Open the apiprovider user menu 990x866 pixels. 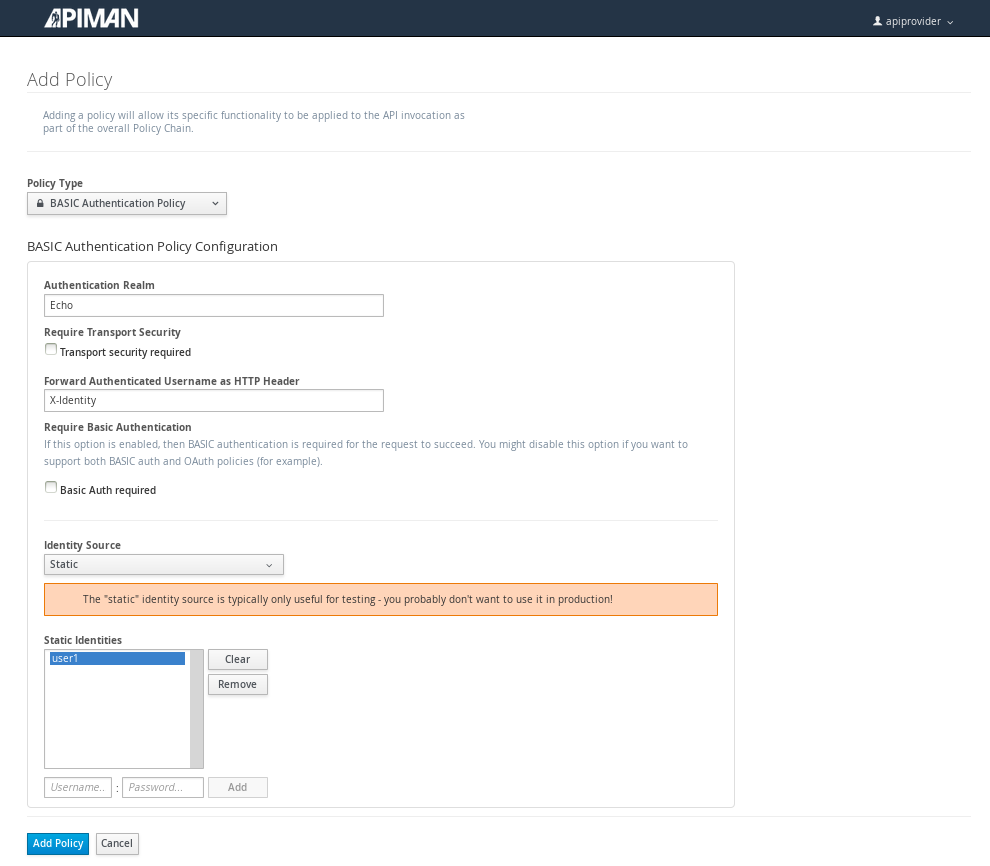point(913,21)
